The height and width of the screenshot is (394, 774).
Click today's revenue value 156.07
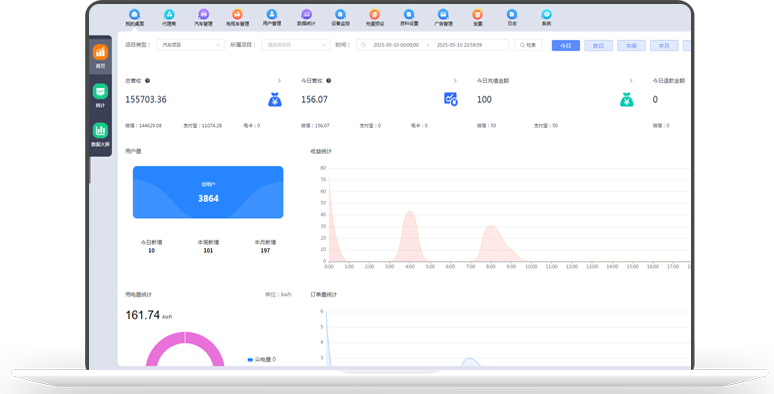[x=314, y=99]
